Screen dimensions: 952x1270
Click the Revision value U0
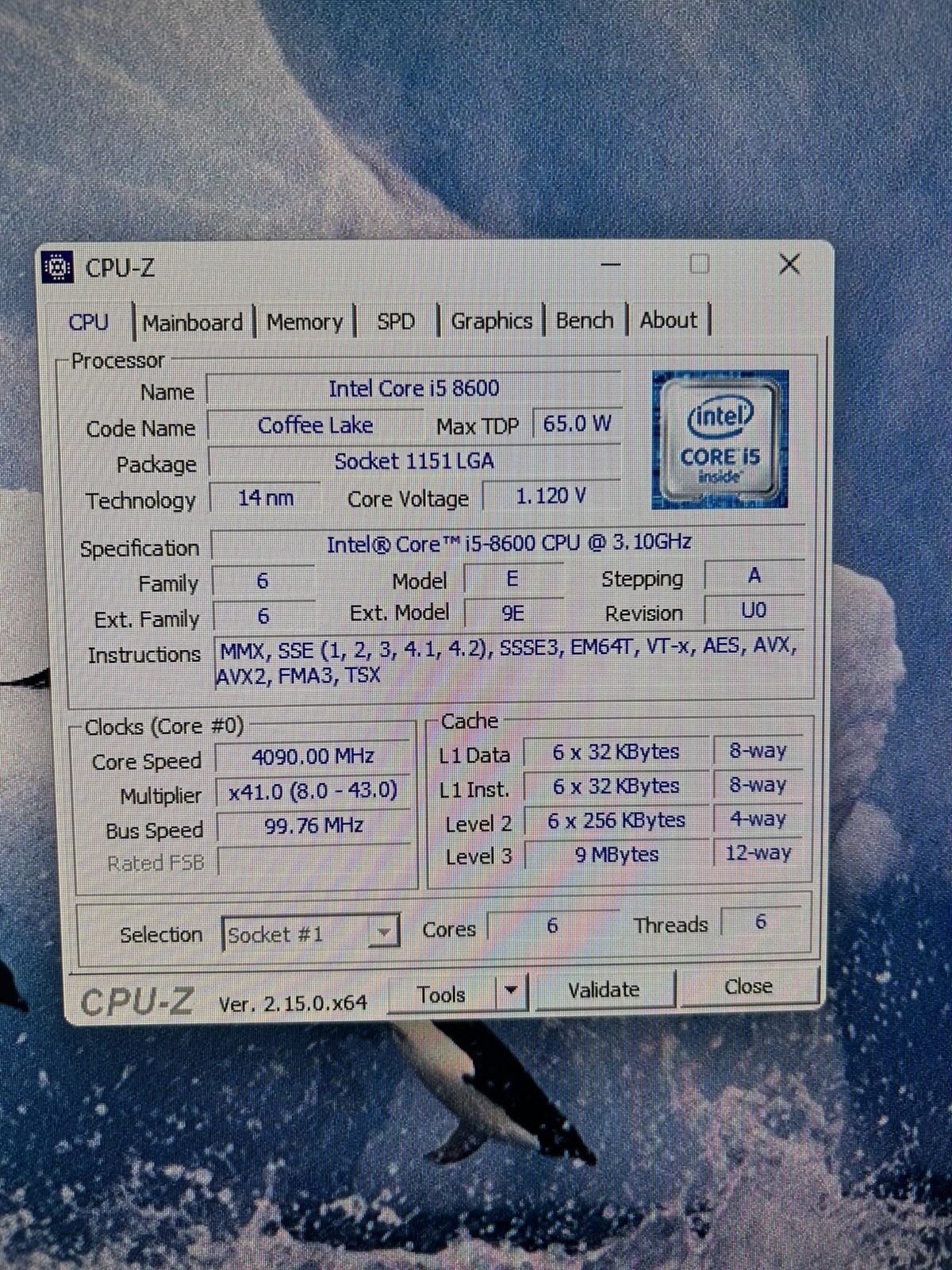click(x=754, y=610)
